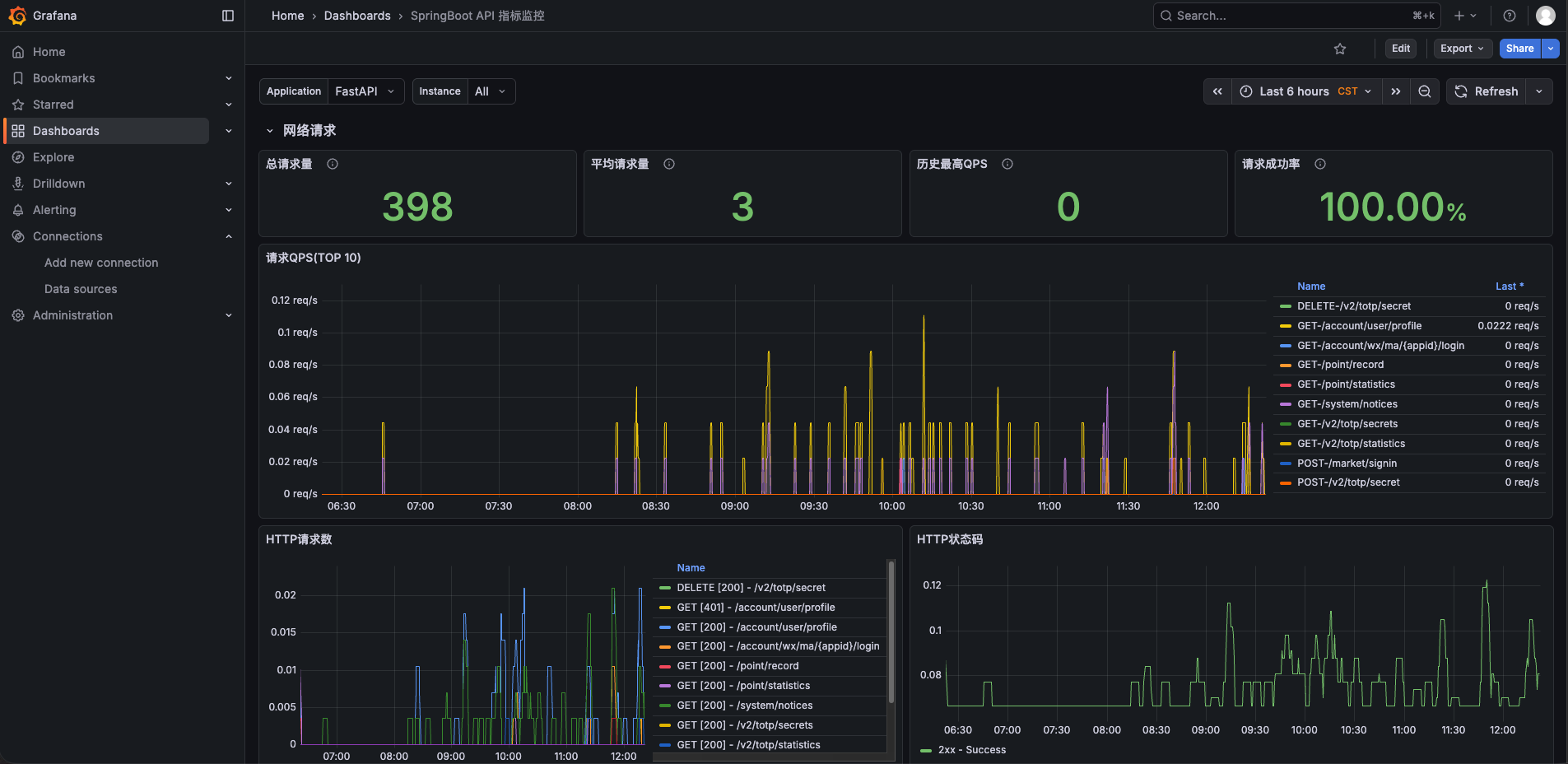Image resolution: width=1568 pixels, height=764 pixels.
Task: Zoom out the time range
Action: click(1425, 91)
